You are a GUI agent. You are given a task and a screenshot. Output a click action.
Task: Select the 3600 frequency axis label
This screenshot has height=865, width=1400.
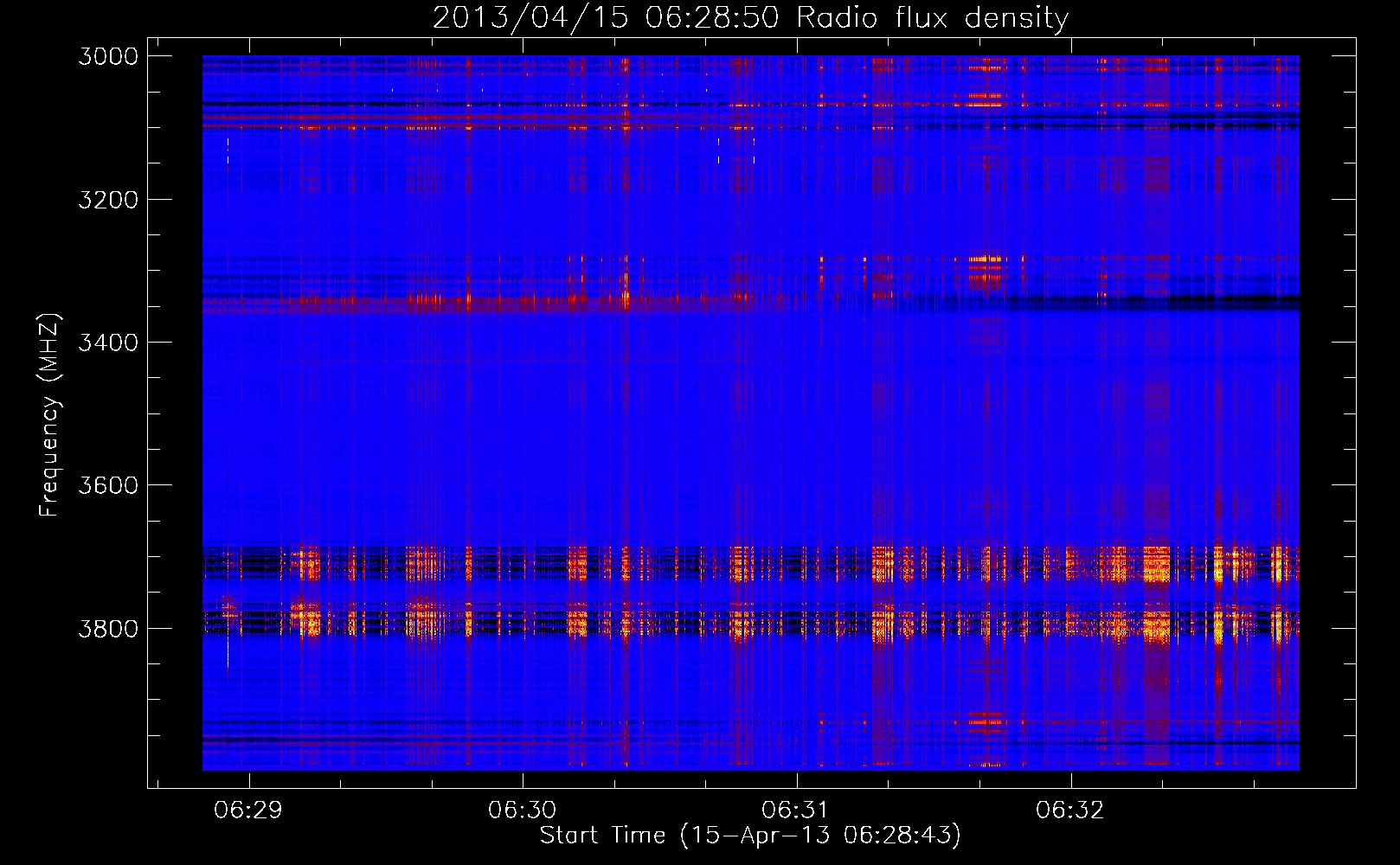click(108, 485)
